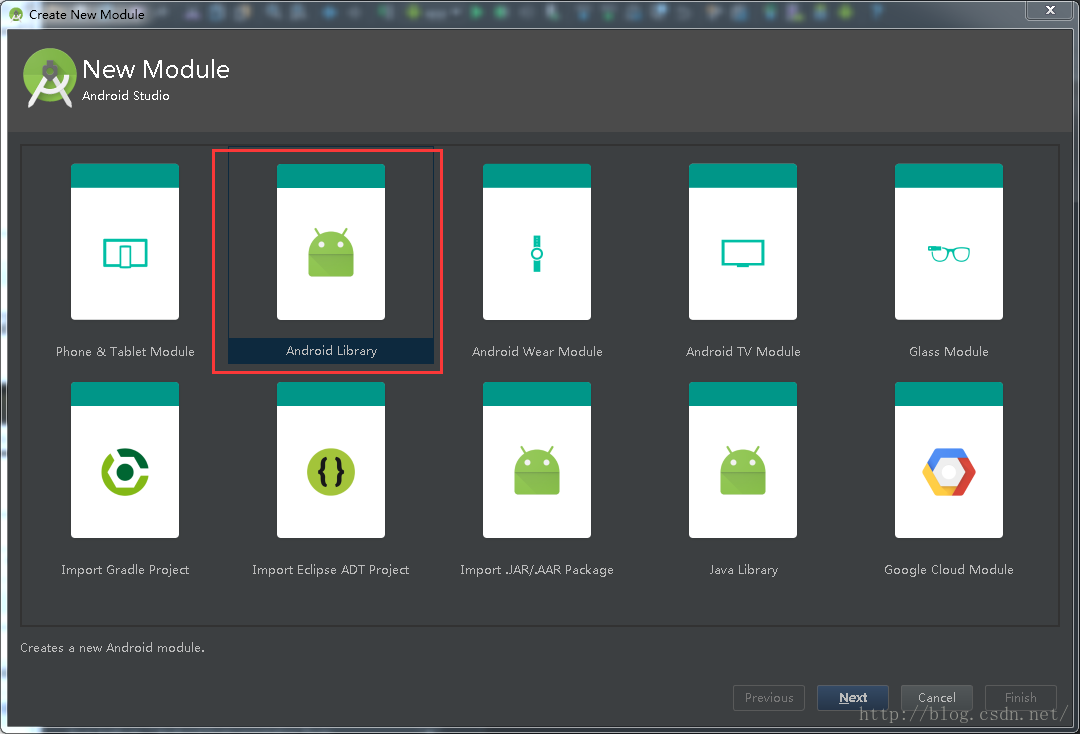Image resolution: width=1080 pixels, height=734 pixels.
Task: Click the "Android Wear Module" label
Action: point(537,351)
